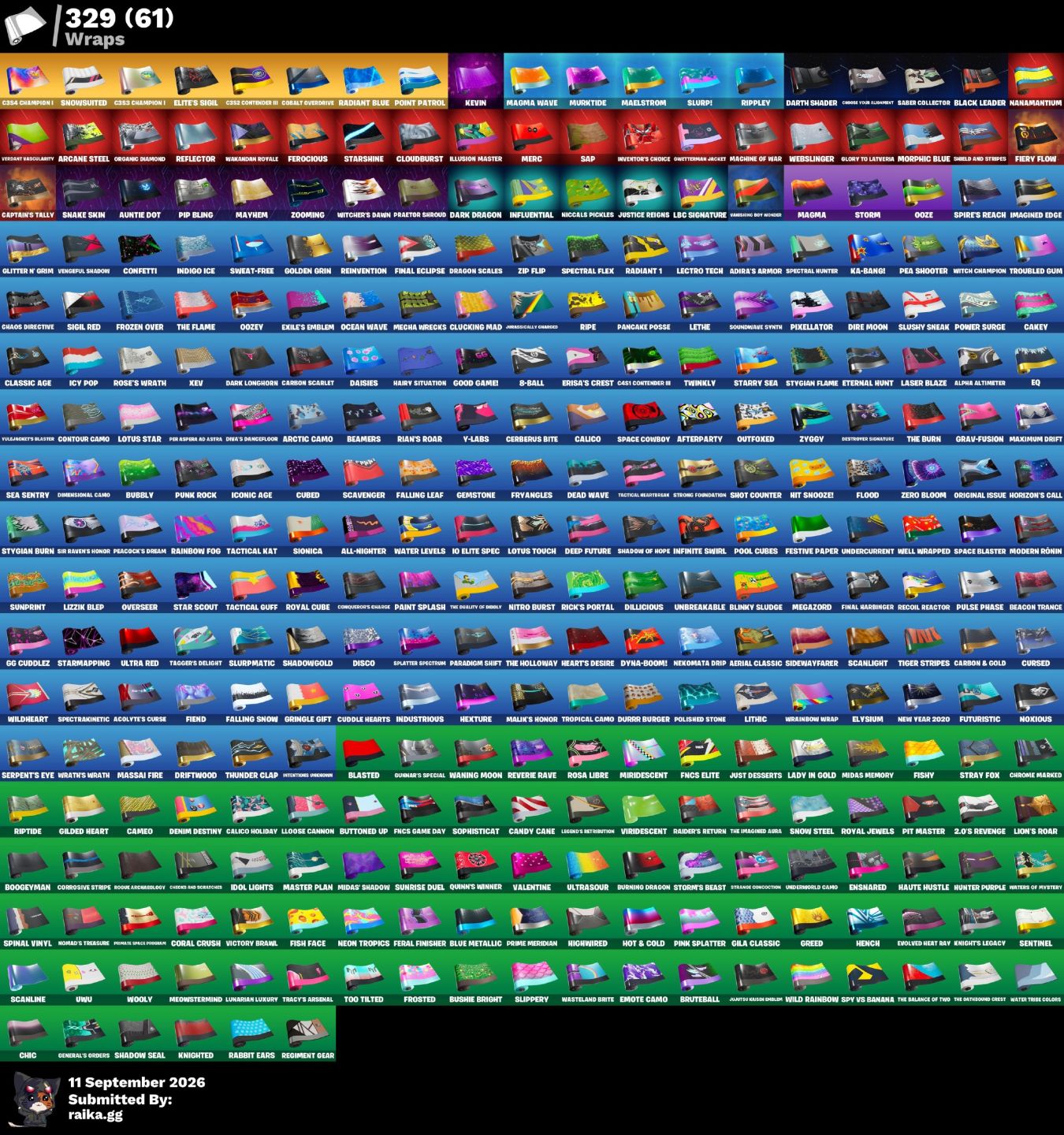Select the New Year 2020 wrap
Screen dimensions: 1064x1135
(923, 697)
